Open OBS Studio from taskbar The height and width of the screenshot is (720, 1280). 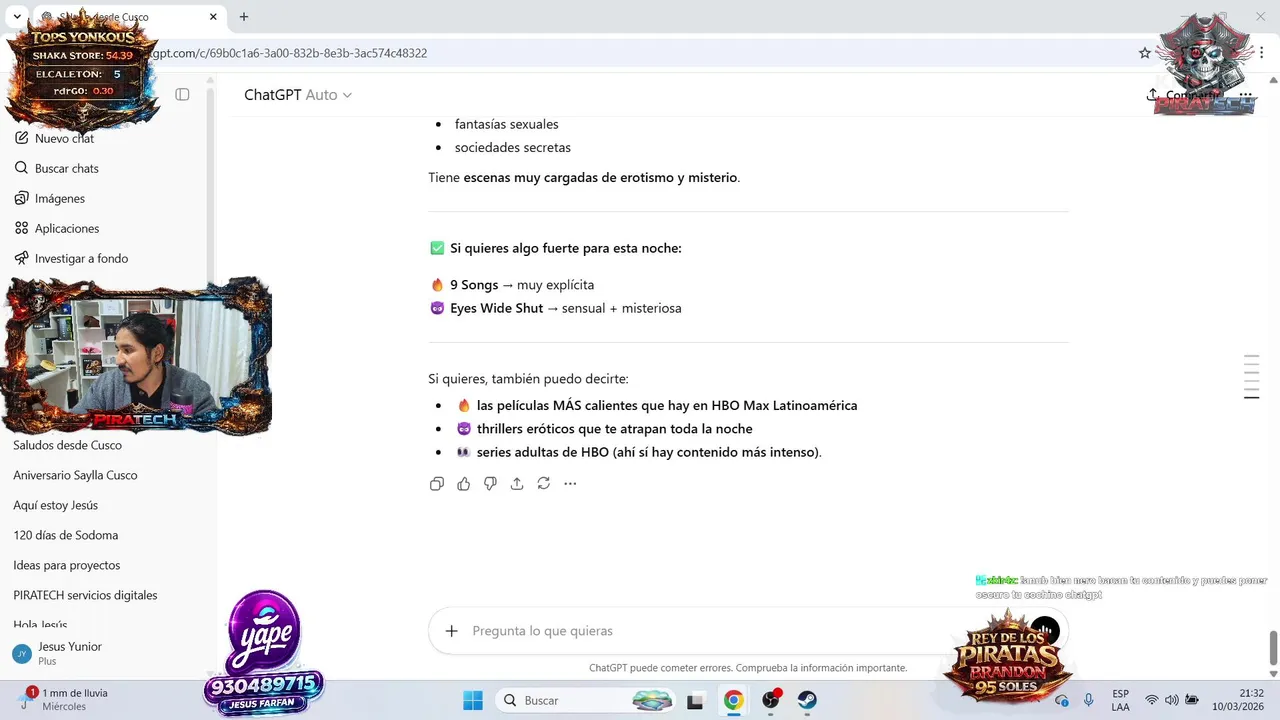[771, 700]
